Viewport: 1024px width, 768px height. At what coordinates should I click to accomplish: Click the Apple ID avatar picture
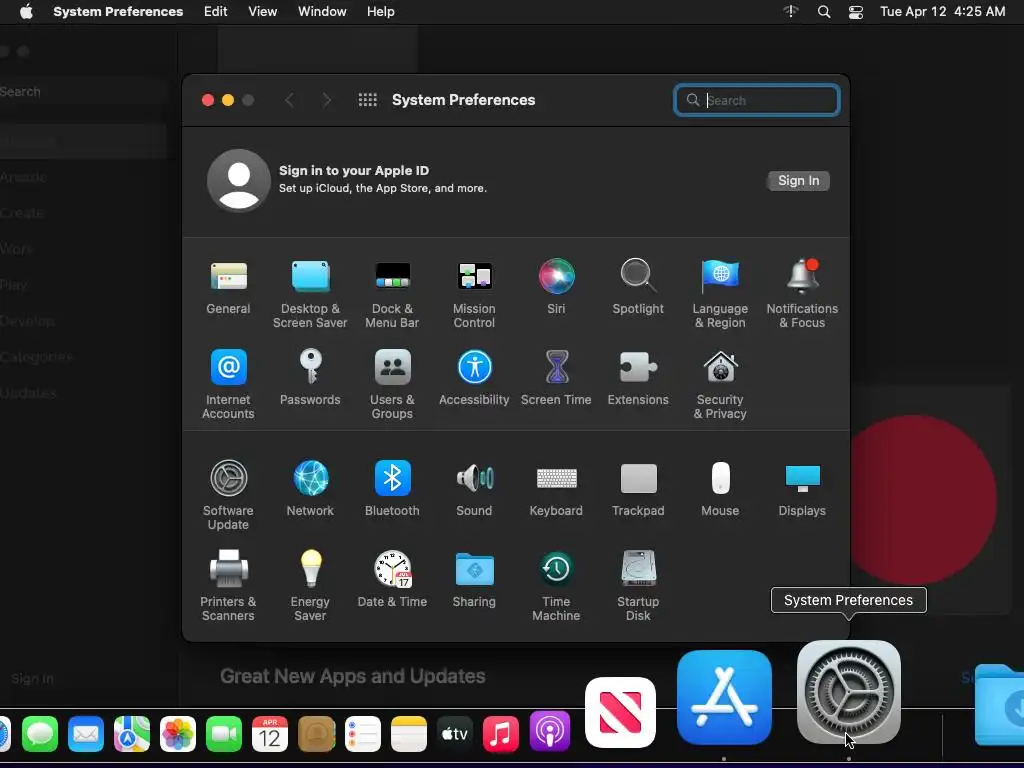click(x=239, y=180)
